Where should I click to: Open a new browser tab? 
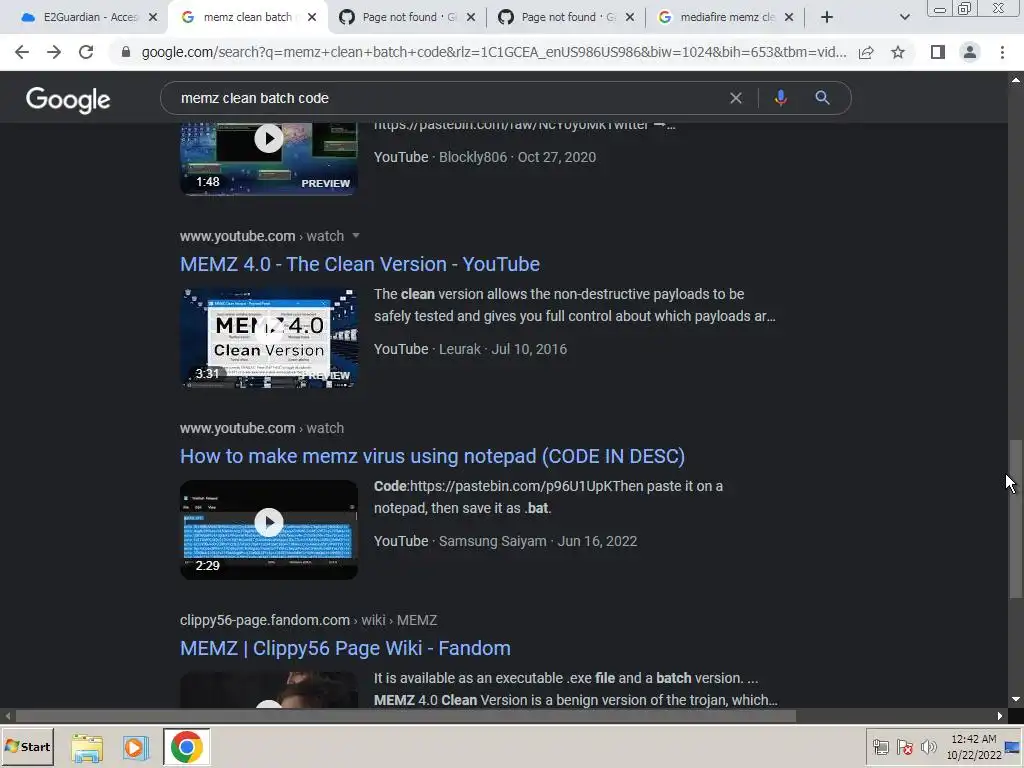pos(827,17)
